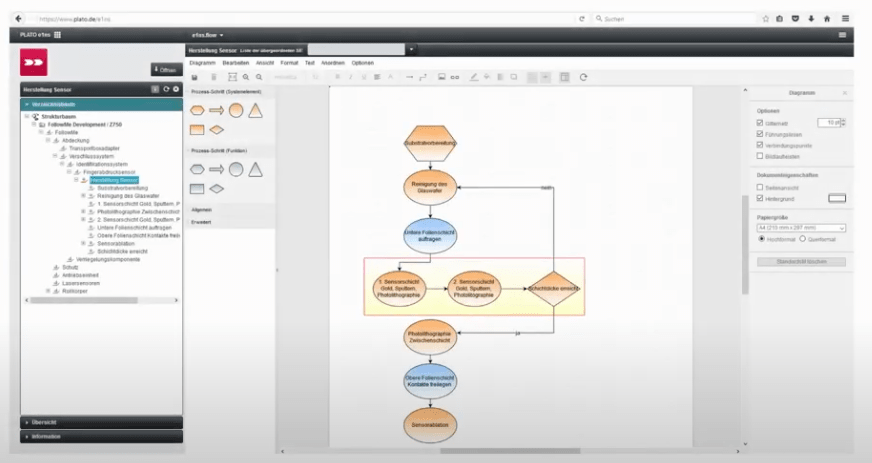Select the orange rectangle system element shape
Viewport: 872px width, 463px height.
tap(197, 130)
